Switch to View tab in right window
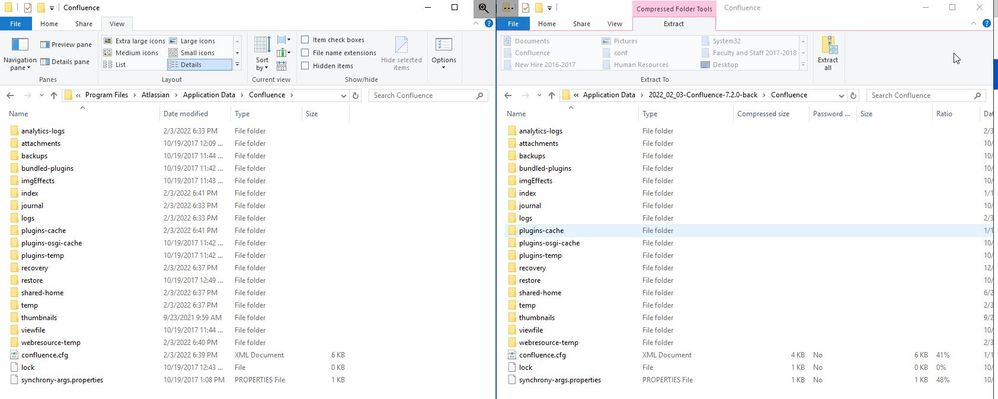The height and width of the screenshot is (399, 998). click(x=614, y=24)
